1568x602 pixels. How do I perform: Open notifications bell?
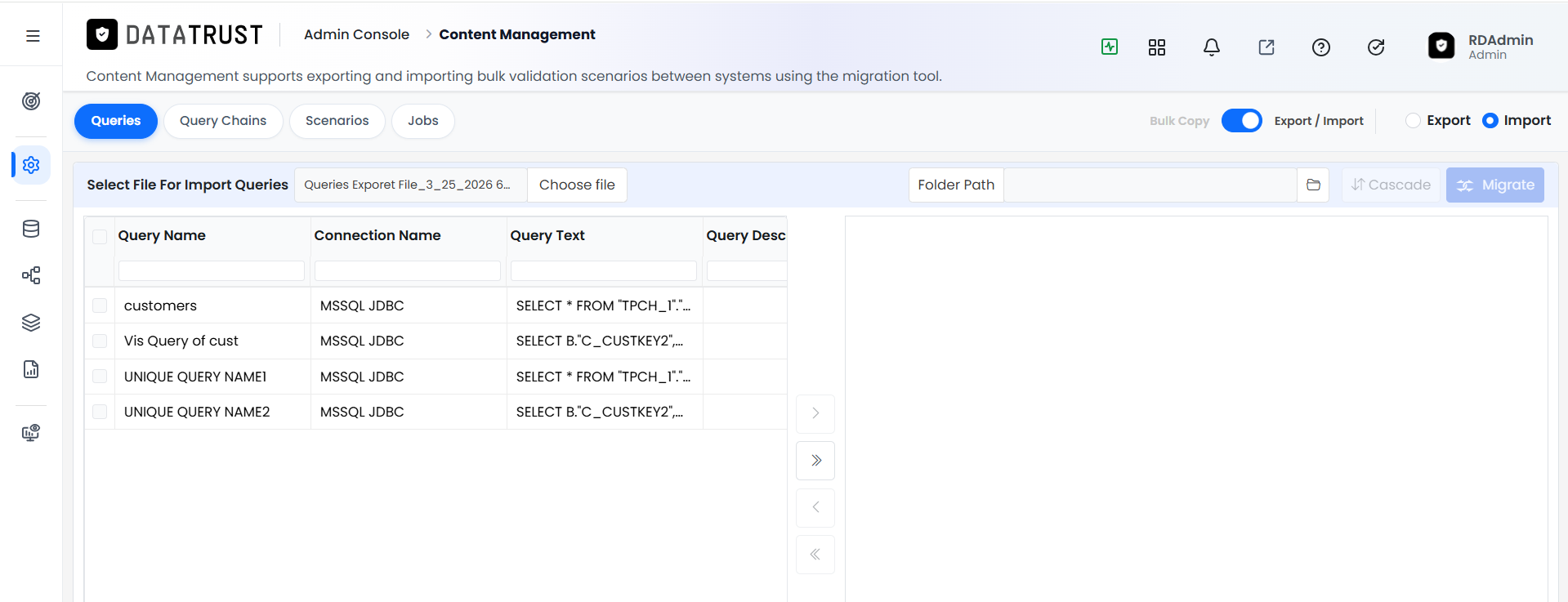pyautogui.click(x=1212, y=47)
